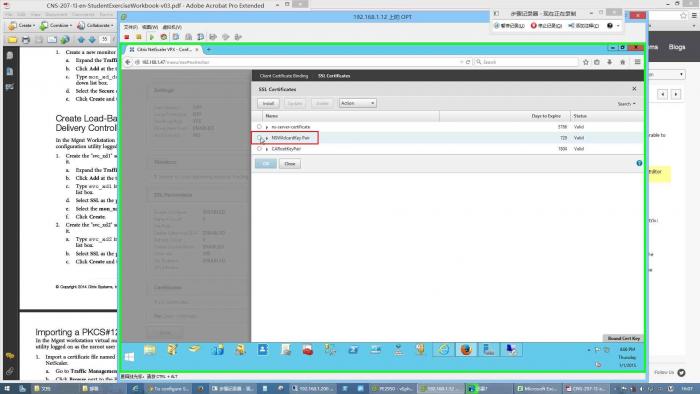Click the red stop icon in VM console toolbar
Image resolution: width=700 pixels, height=394 pixels.
pos(127,37)
